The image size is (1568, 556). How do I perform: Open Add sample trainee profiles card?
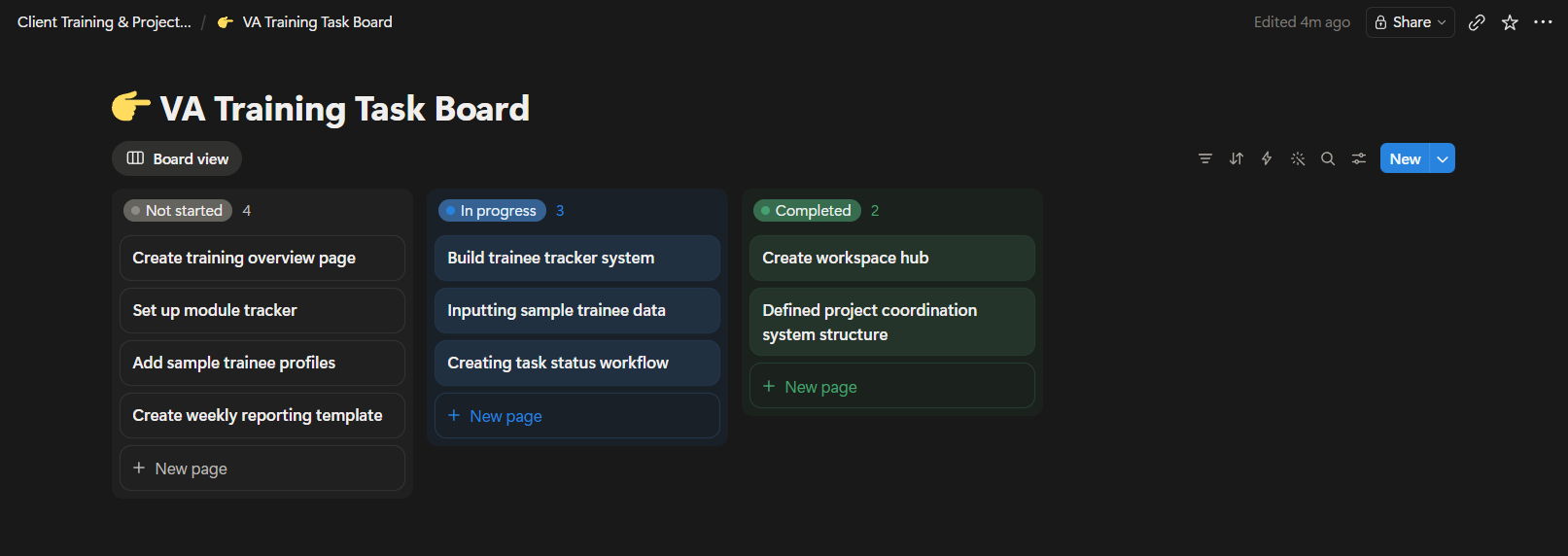tap(262, 363)
